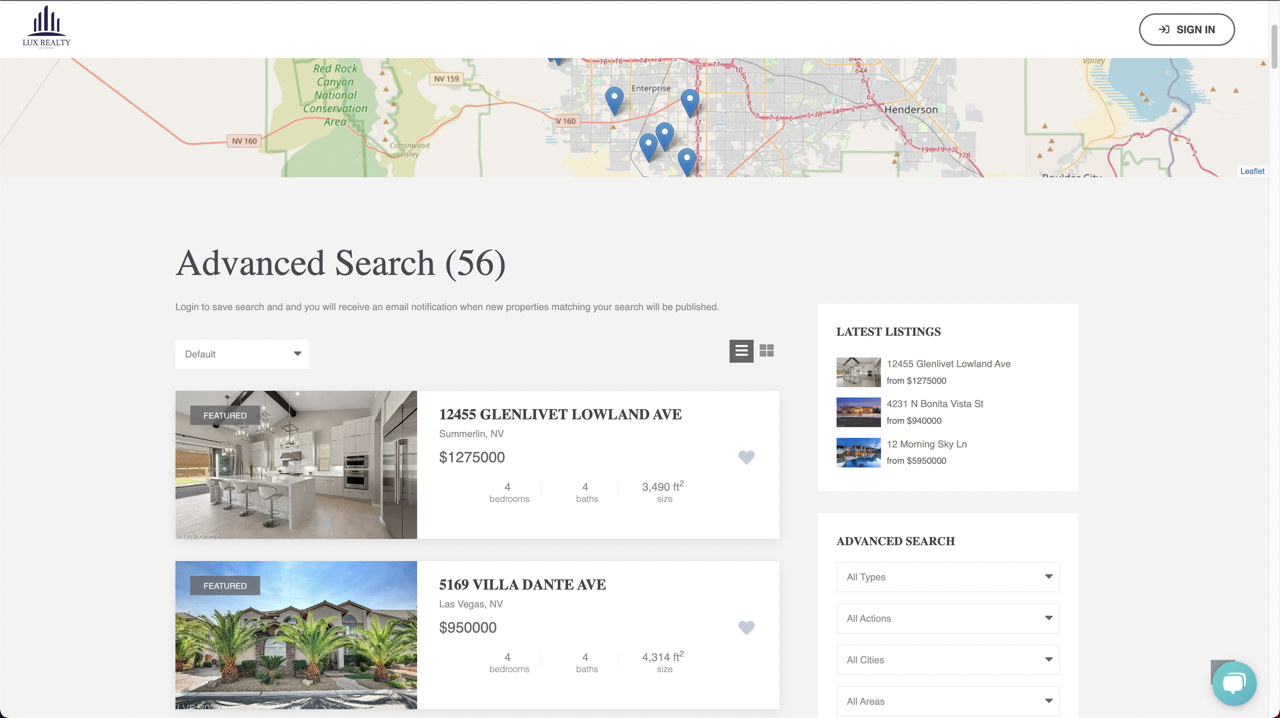Click the FEATURED badge on Glenlivet listing

[x=225, y=415]
